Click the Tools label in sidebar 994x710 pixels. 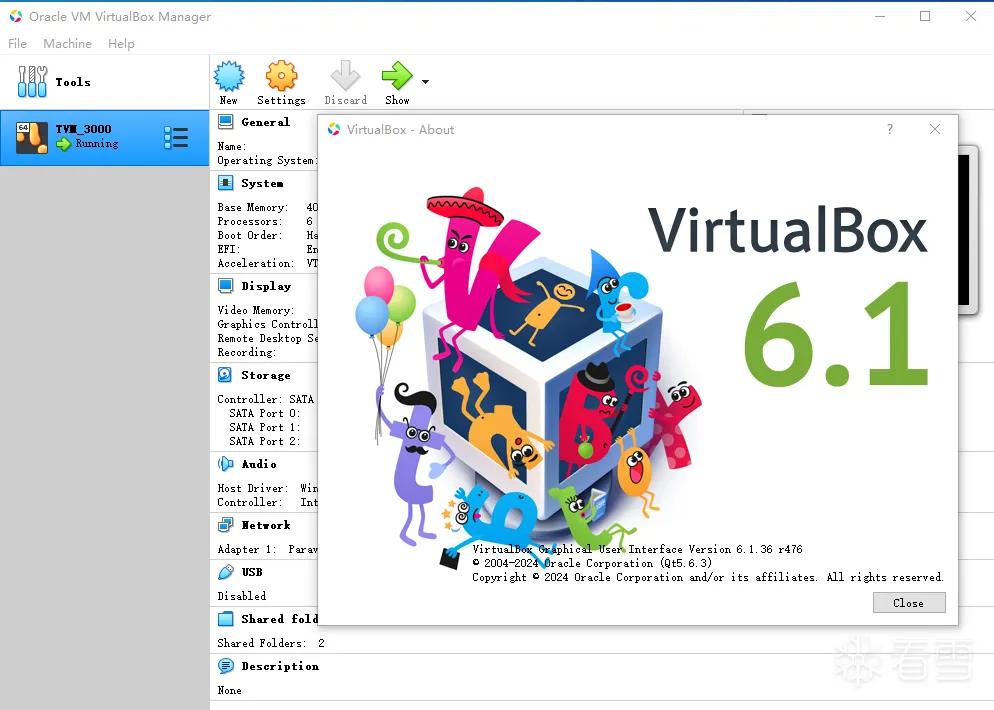pyautogui.click(x=73, y=82)
